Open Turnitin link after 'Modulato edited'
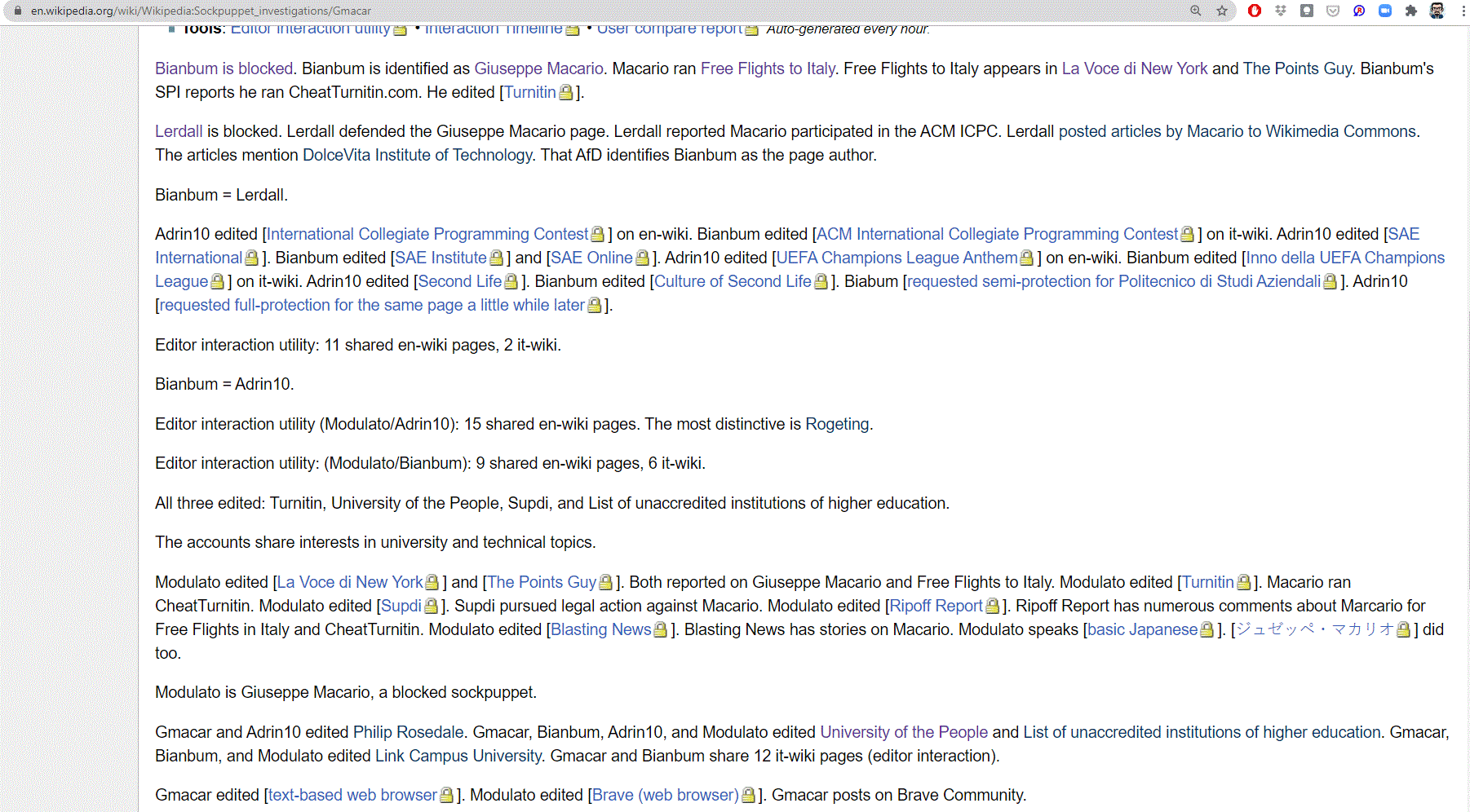1470x812 pixels. 1208,582
